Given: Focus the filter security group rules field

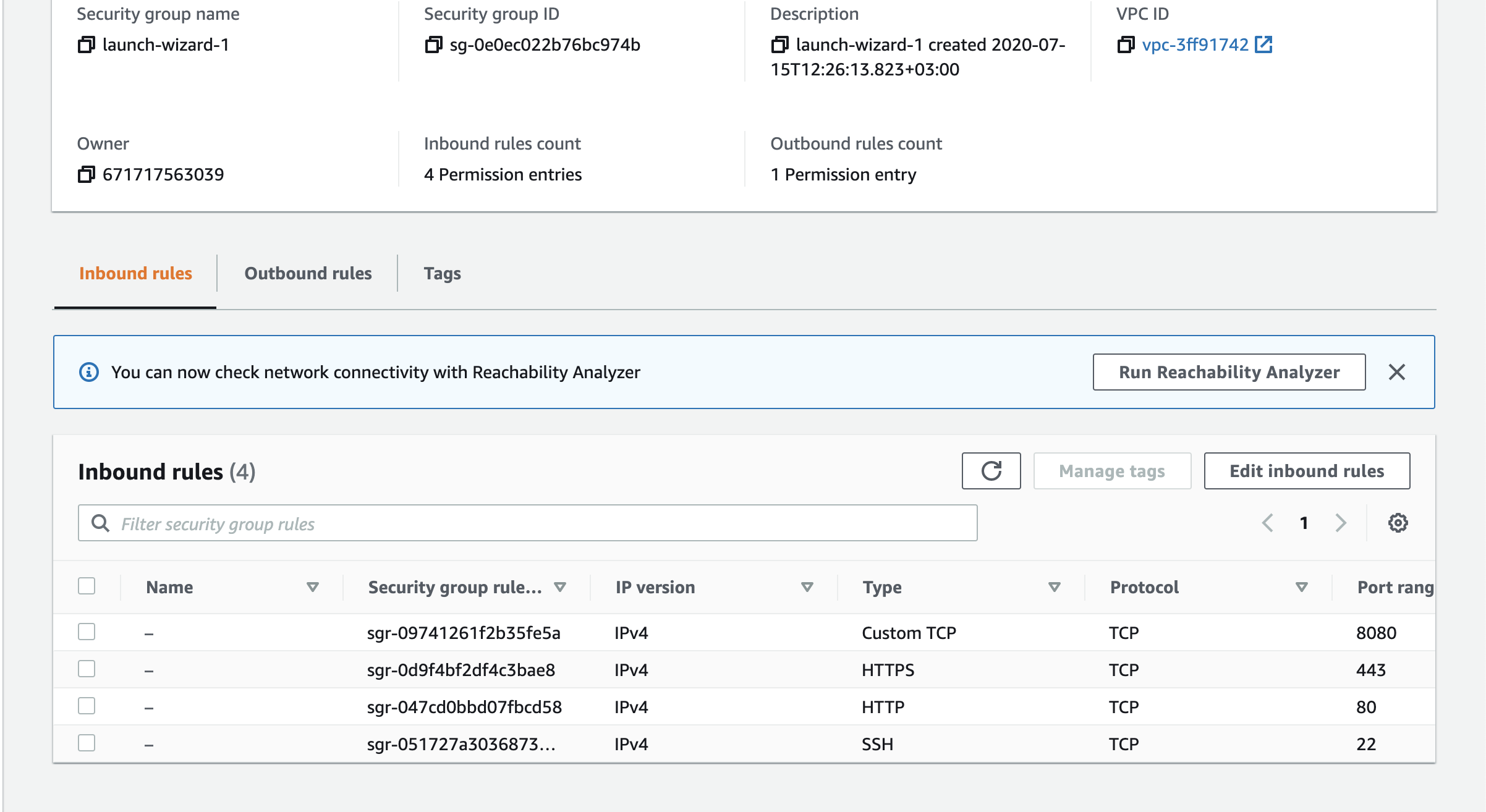Looking at the screenshot, I should coord(527,523).
